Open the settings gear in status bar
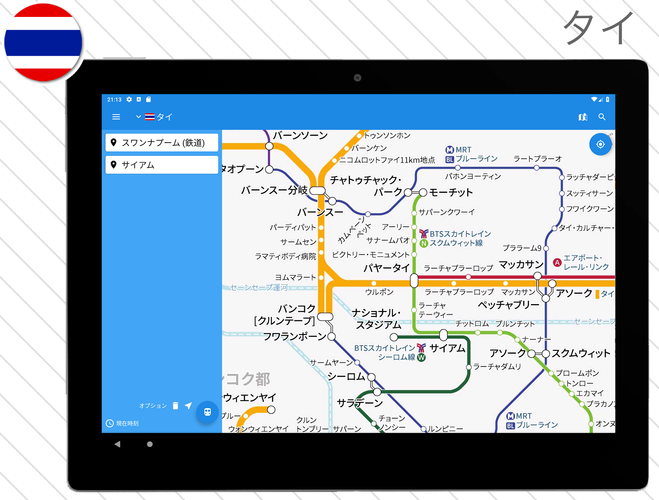Screen dimensions: 659x500 click(129, 100)
